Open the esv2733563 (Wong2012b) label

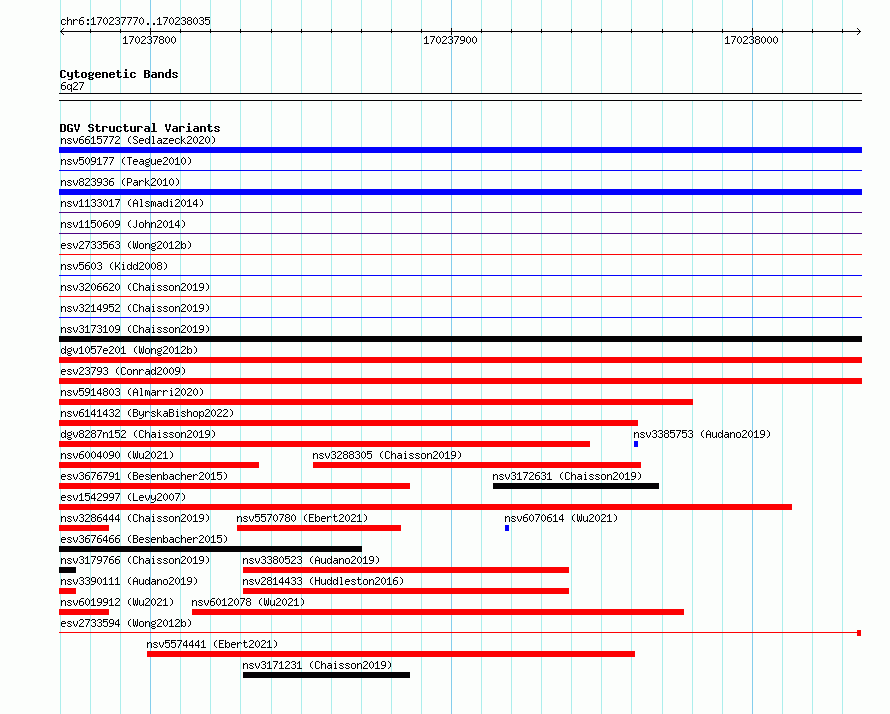coord(126,245)
